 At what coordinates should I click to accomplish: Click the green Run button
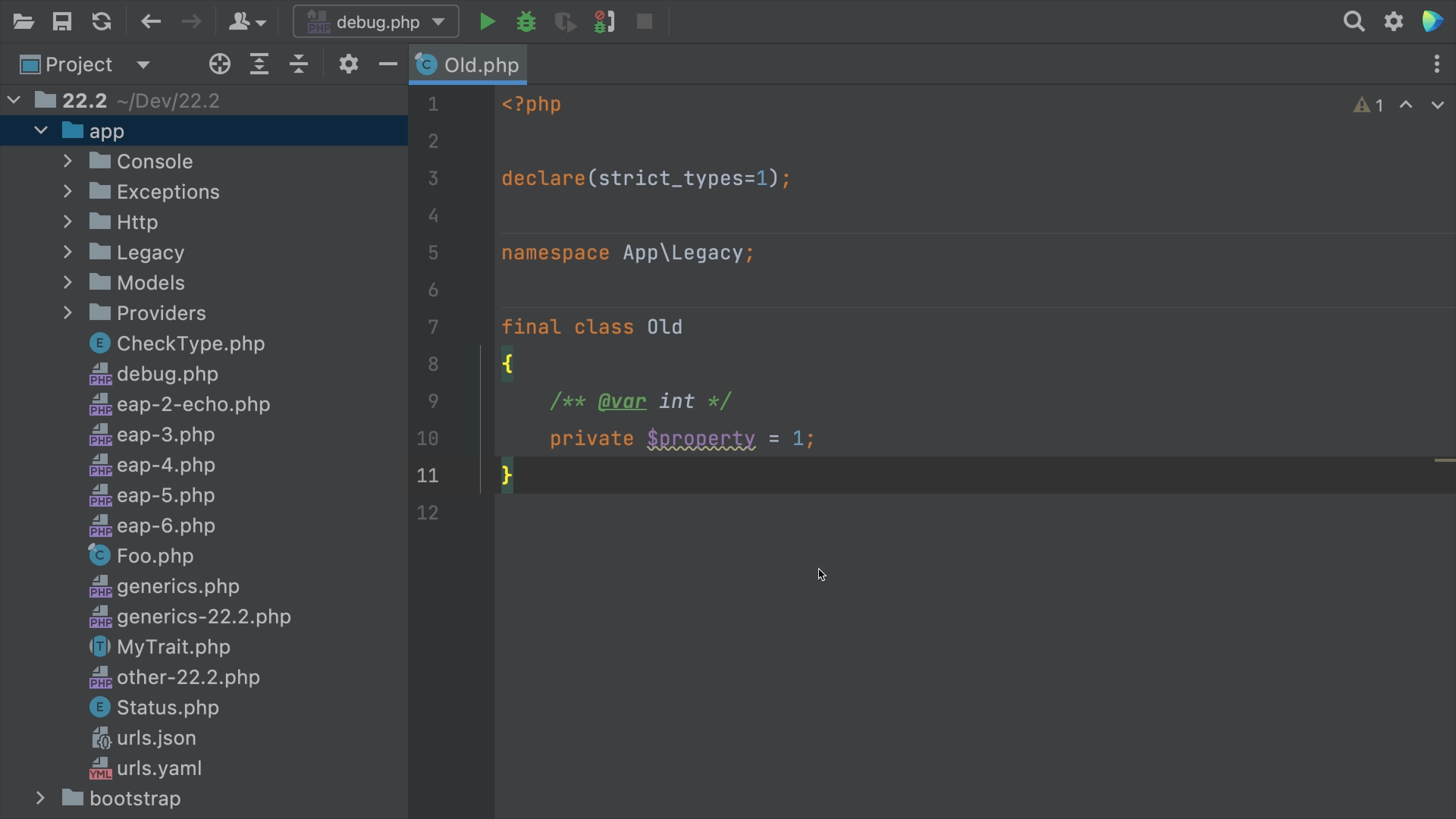(488, 22)
